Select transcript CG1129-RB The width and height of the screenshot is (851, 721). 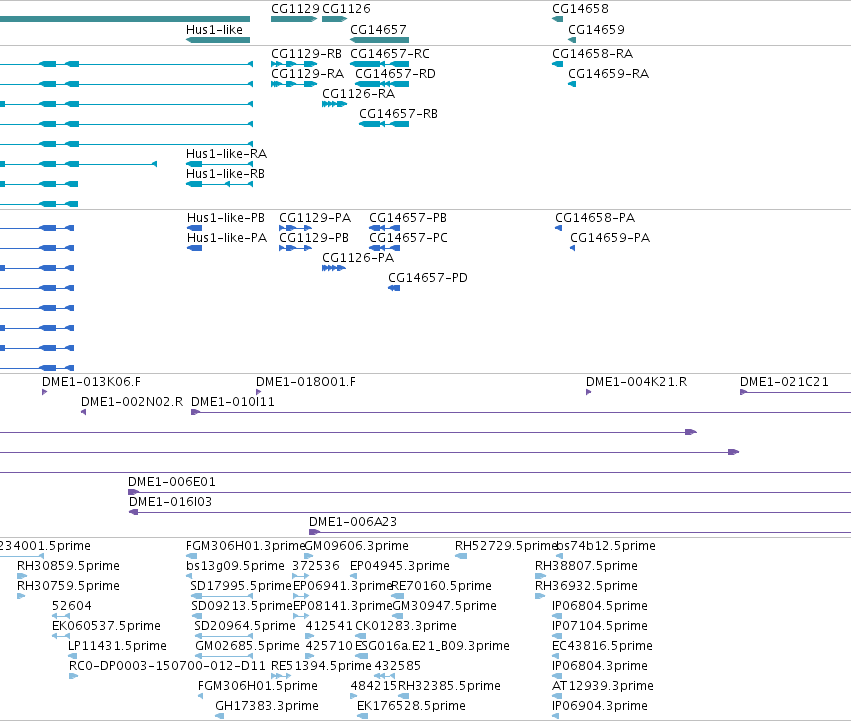[x=307, y=54]
